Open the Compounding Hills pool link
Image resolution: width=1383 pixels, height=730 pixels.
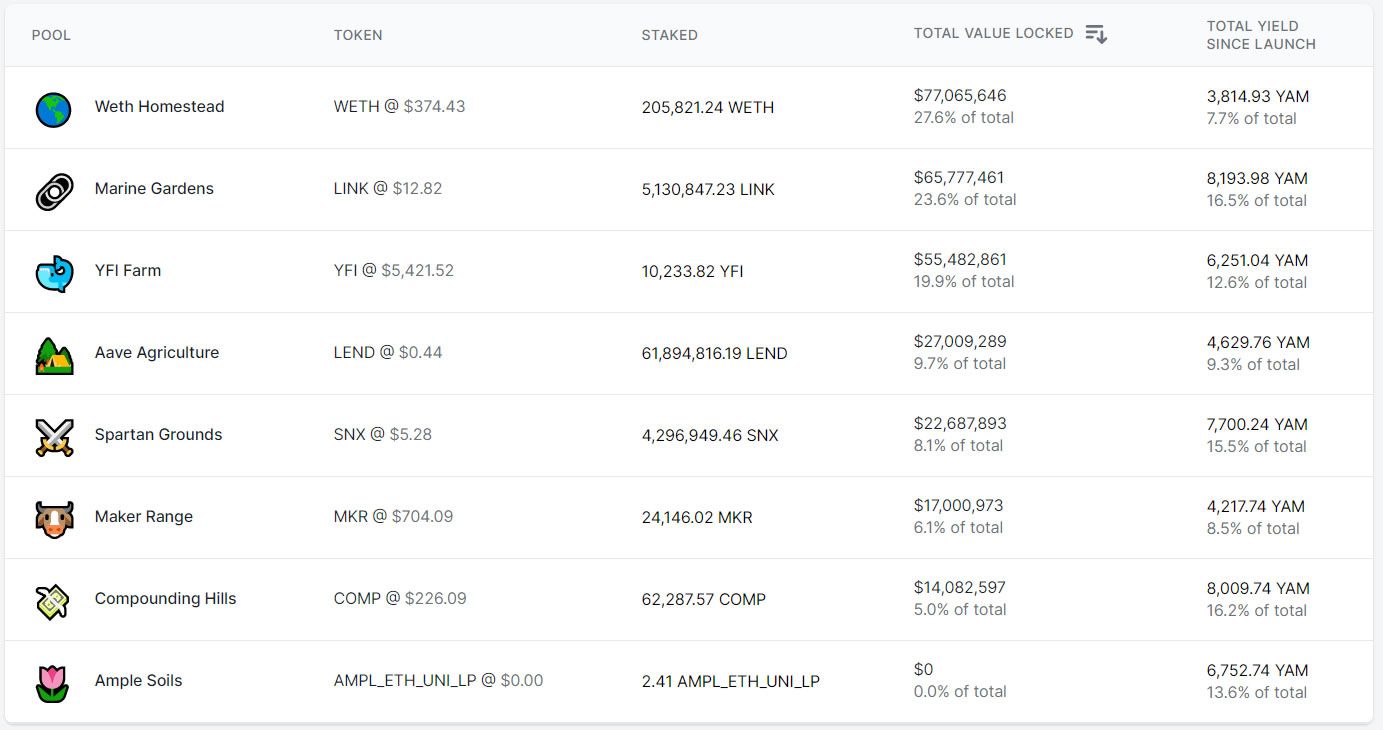[x=165, y=599]
